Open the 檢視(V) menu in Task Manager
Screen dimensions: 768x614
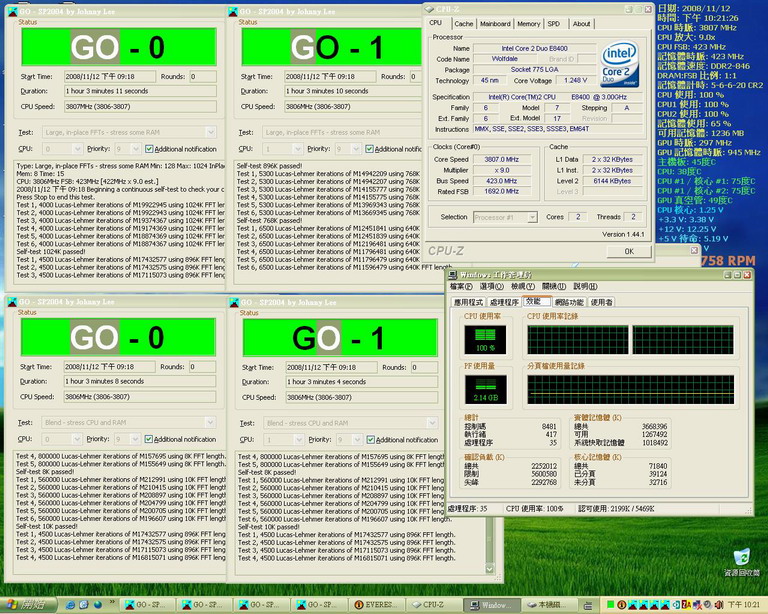[x=523, y=286]
